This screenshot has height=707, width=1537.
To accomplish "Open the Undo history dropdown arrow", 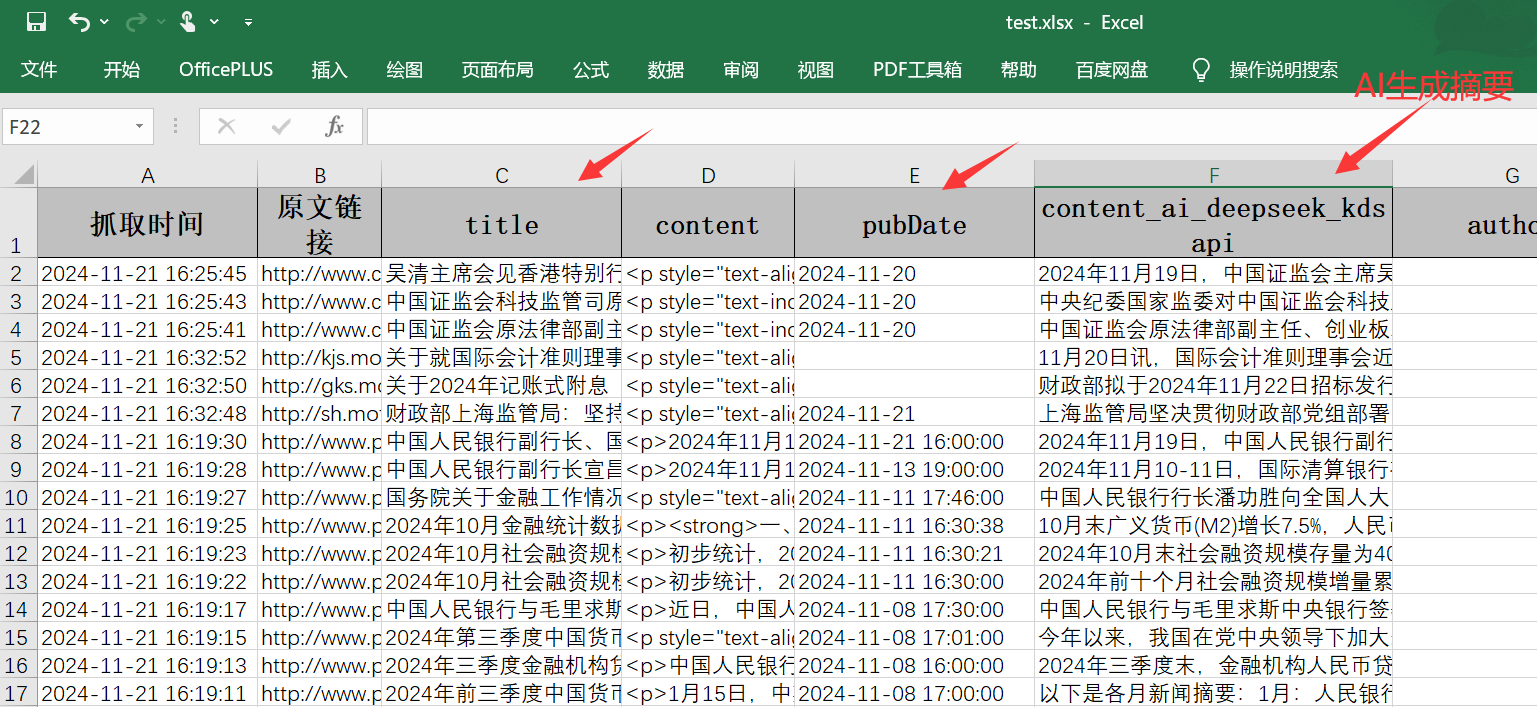I will (x=105, y=22).
